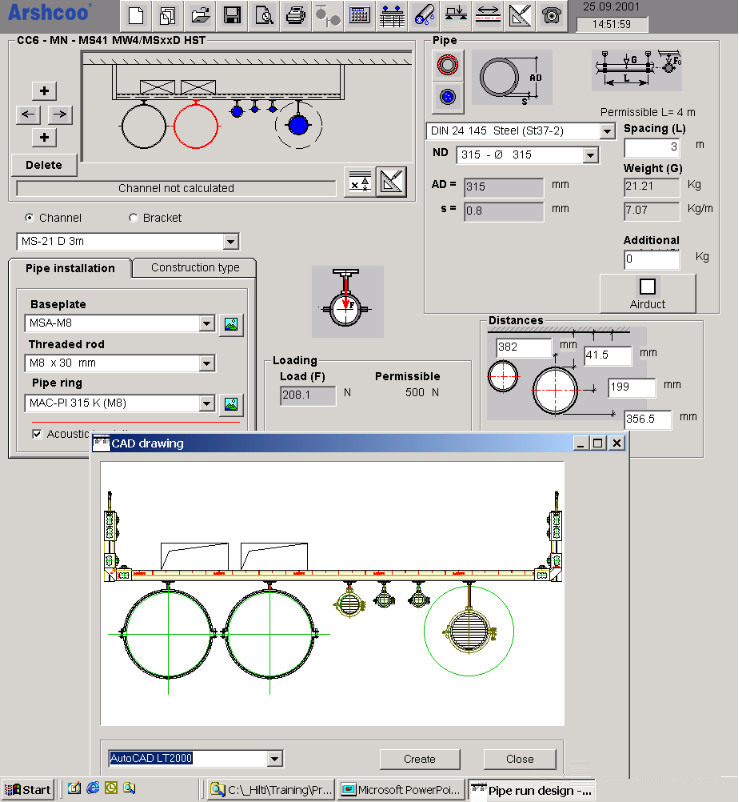
Task: Click the table with blue pipes icon
Action: click(x=392, y=14)
